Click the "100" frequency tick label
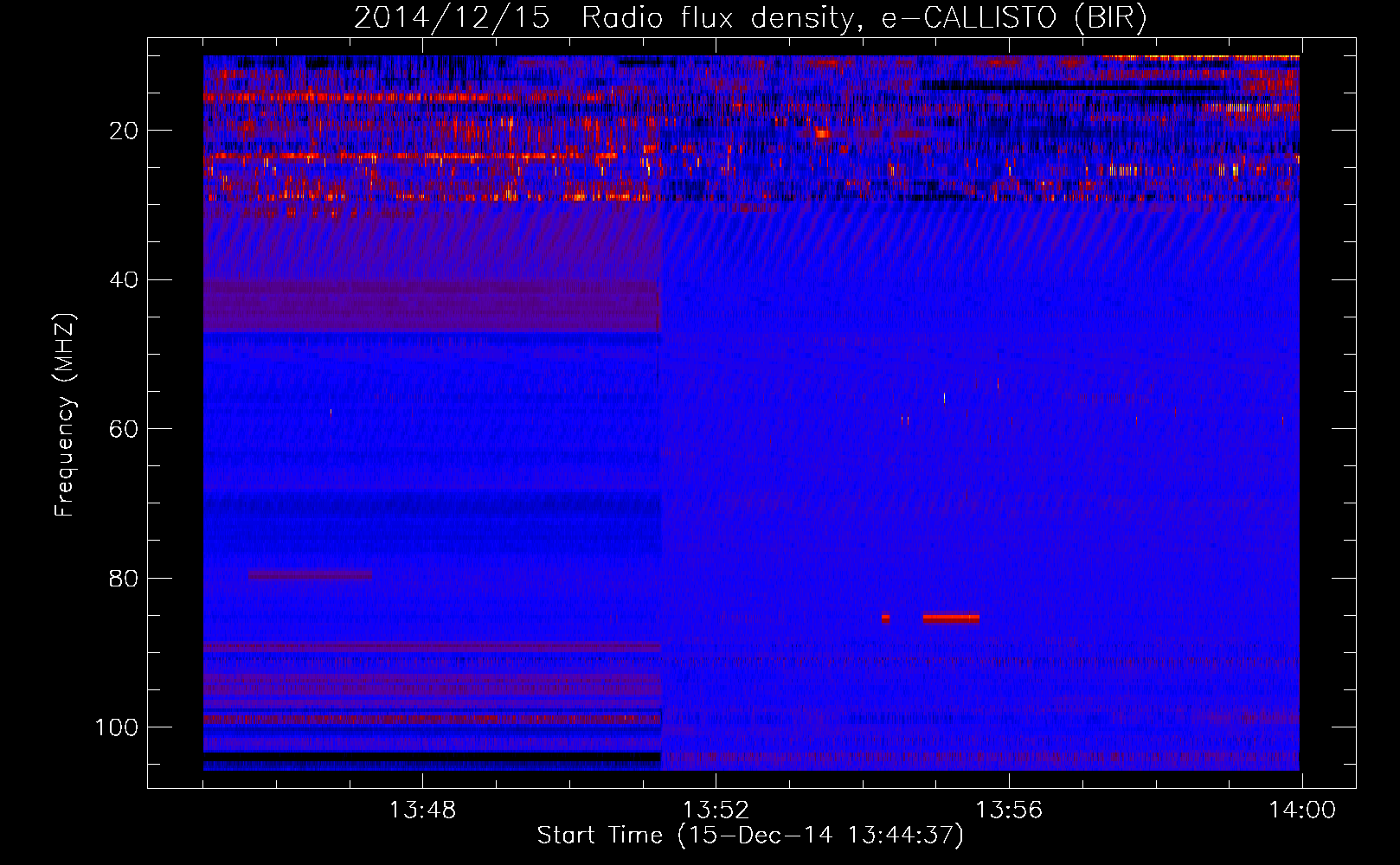Viewport: 1400px width, 865px height. pyautogui.click(x=117, y=727)
